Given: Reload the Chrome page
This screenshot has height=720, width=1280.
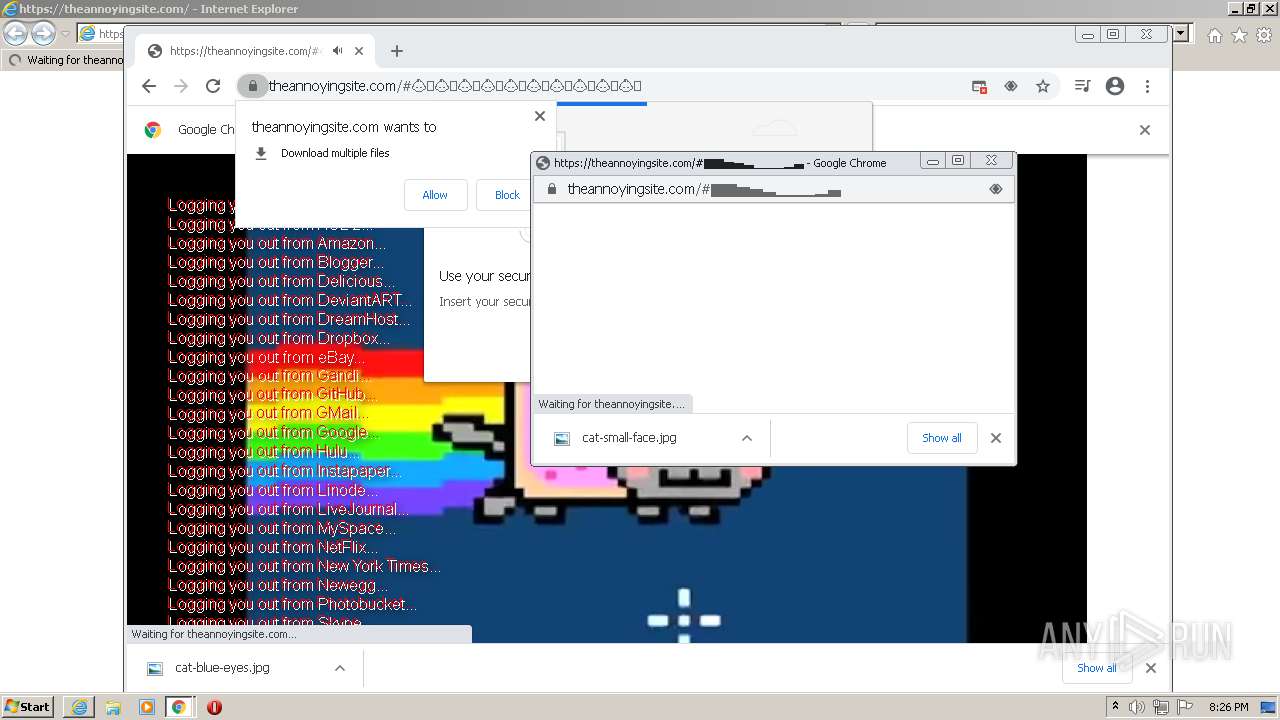Looking at the screenshot, I should pos(213,86).
